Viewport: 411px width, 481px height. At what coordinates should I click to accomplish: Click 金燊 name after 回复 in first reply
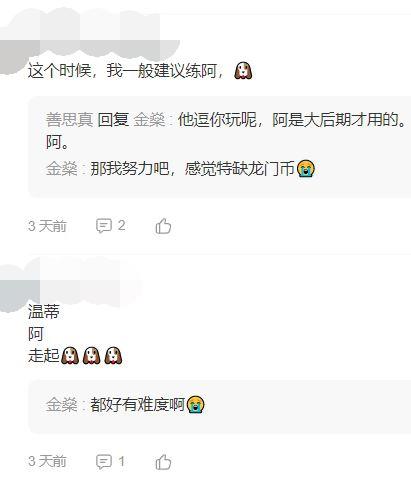pos(149,120)
